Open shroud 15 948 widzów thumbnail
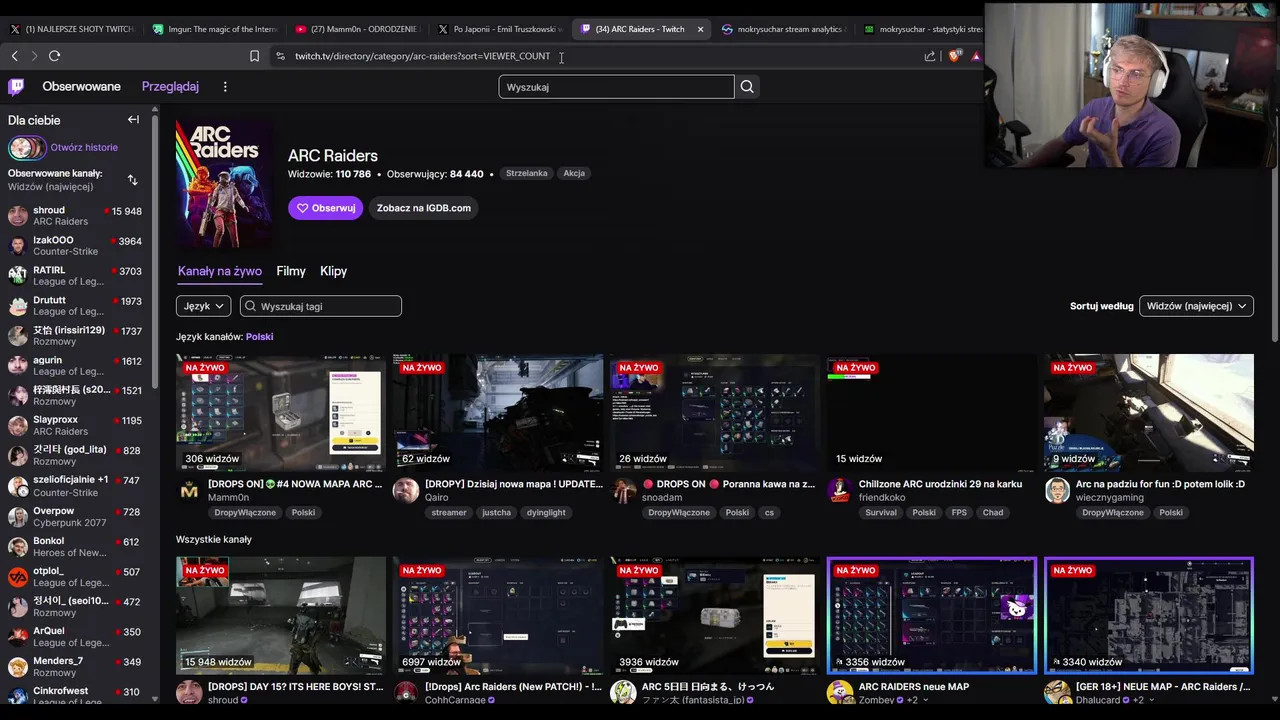Viewport: 1280px width, 720px height. [x=281, y=615]
